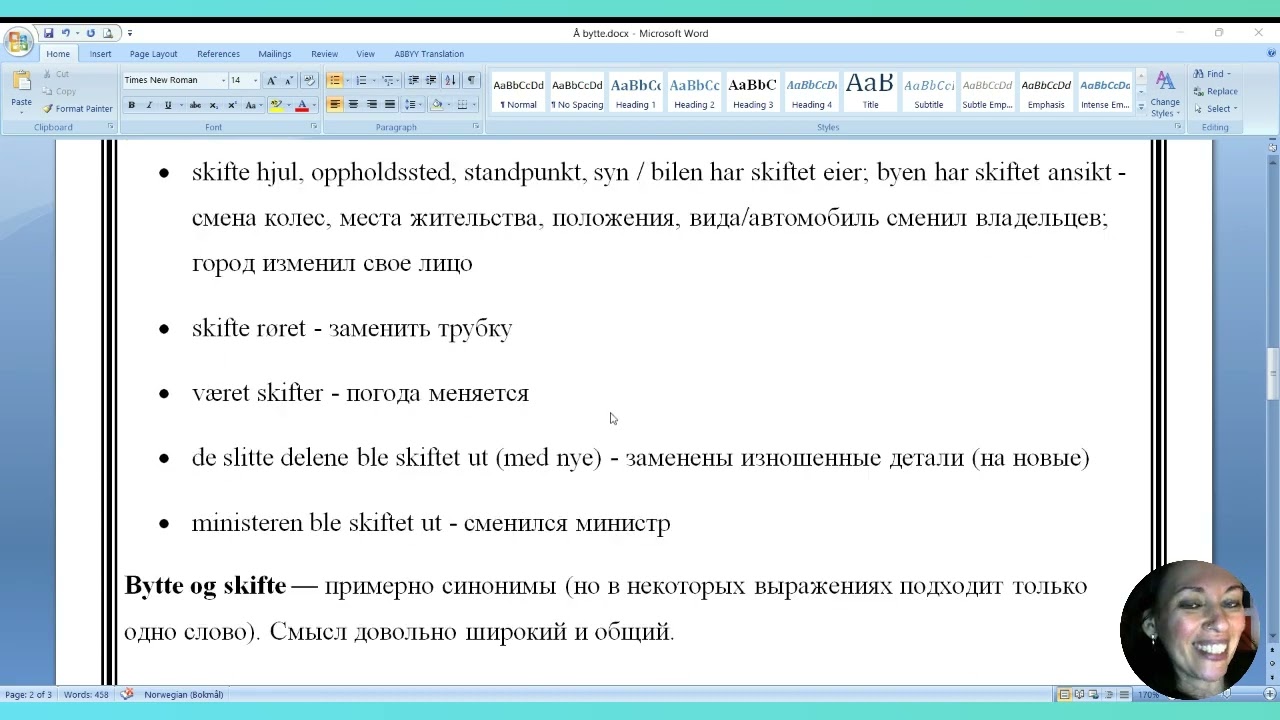Decrease paragraph indent

tap(413, 80)
